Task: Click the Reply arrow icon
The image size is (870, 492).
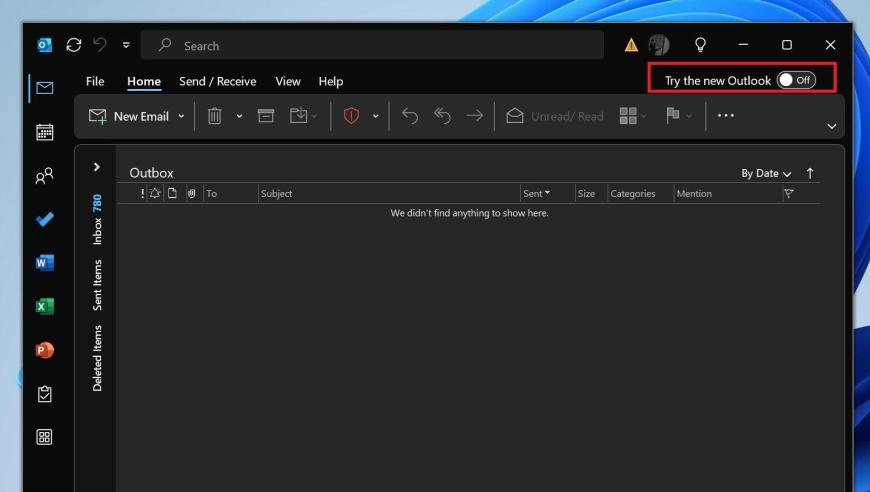Action: [410, 115]
